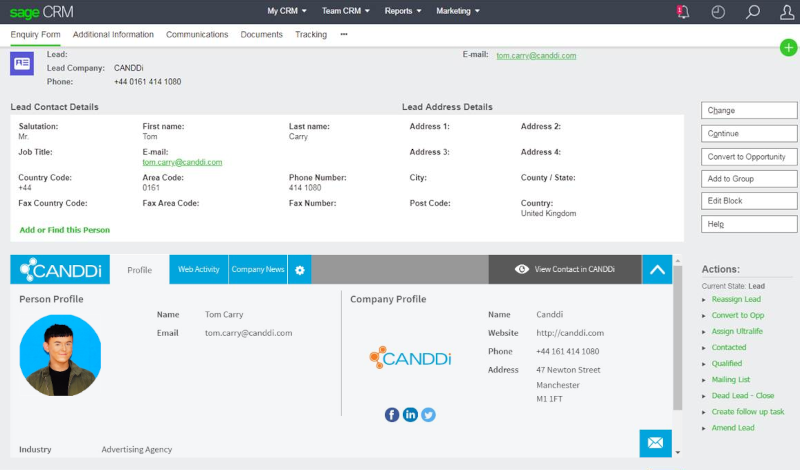Open the notifications bell icon
This screenshot has height=470, width=800.
(x=683, y=11)
